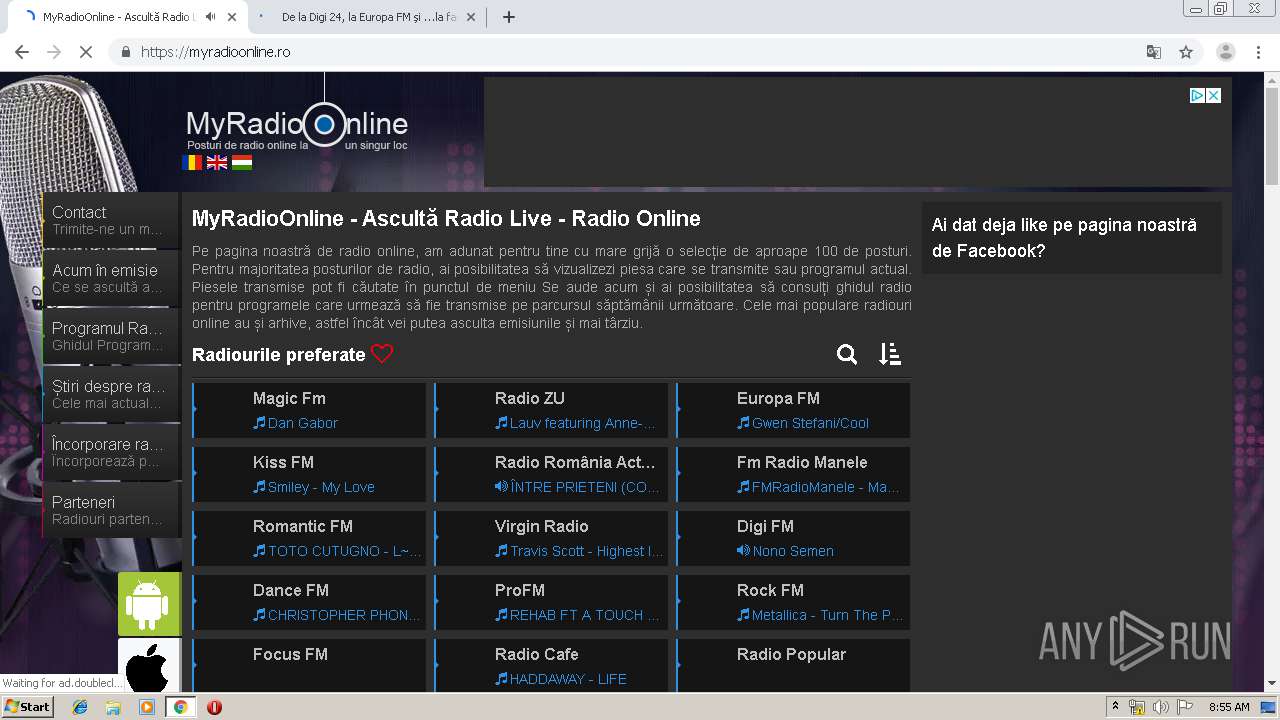Click the MyRadioOnline logo
This screenshot has width=1280, height=720.
[x=297, y=127]
